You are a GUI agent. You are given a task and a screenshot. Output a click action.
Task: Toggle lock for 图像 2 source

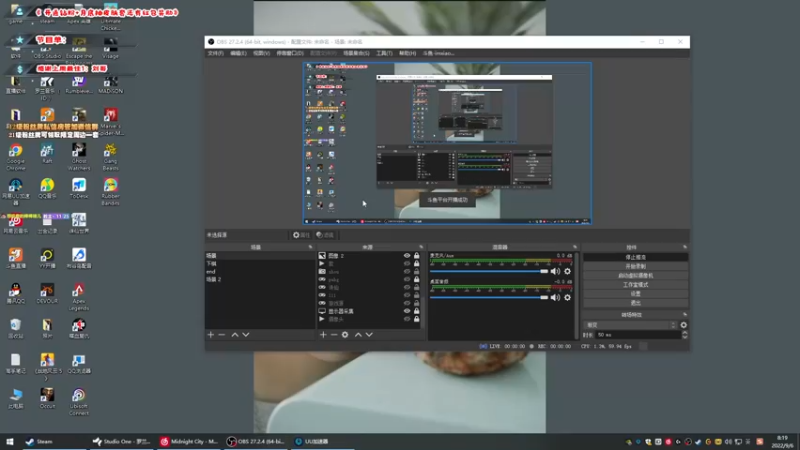[416, 256]
